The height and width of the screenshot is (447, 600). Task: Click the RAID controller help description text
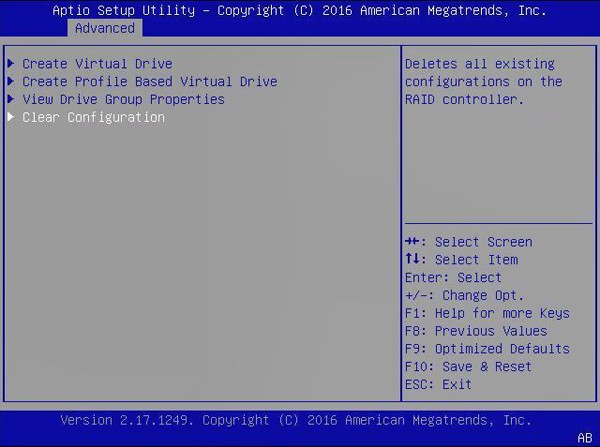coord(483,82)
